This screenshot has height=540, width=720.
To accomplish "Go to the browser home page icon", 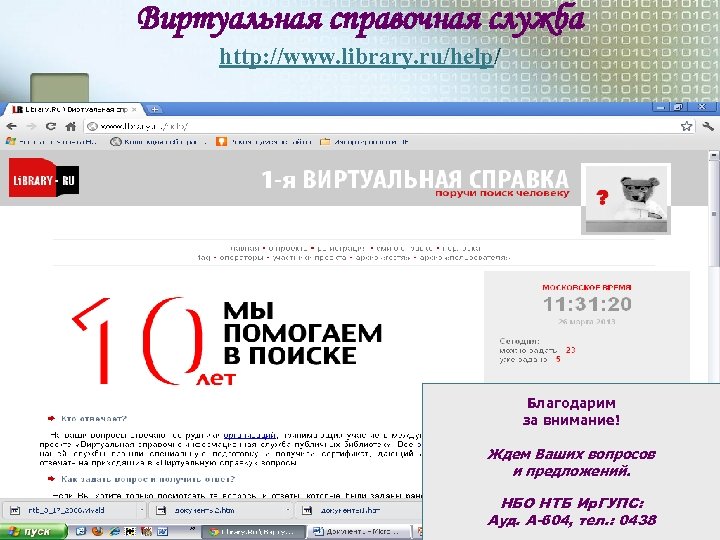I will pyautogui.click(x=70, y=126).
